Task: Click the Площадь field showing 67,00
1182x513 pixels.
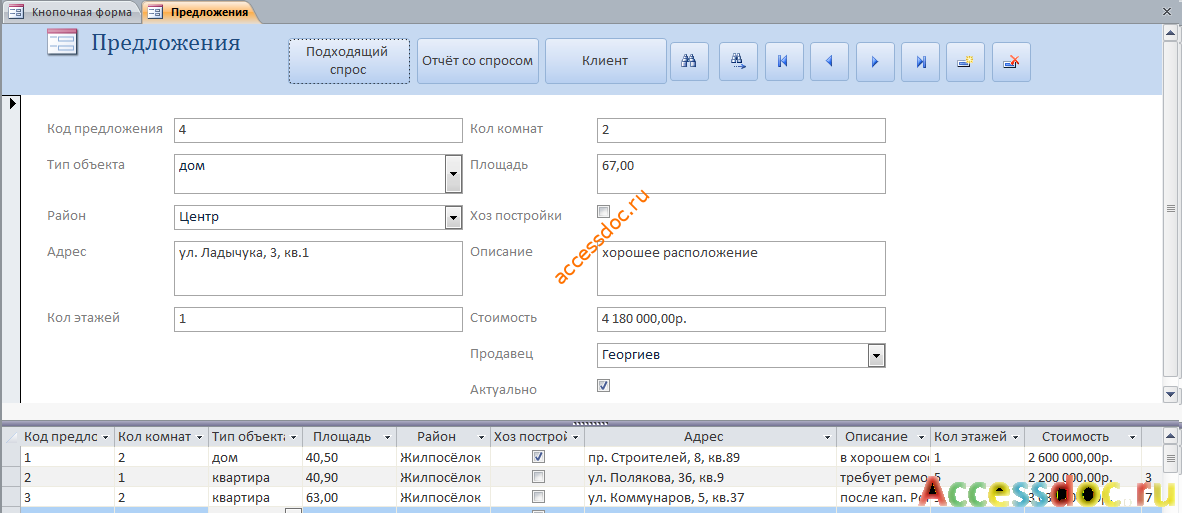Action: tap(741, 174)
